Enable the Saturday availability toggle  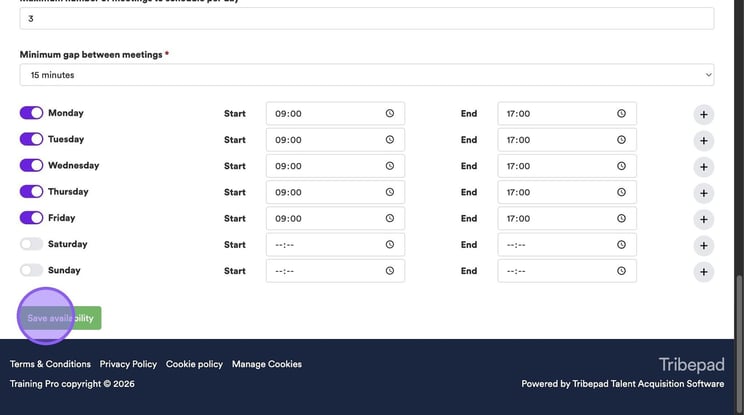[32, 244]
